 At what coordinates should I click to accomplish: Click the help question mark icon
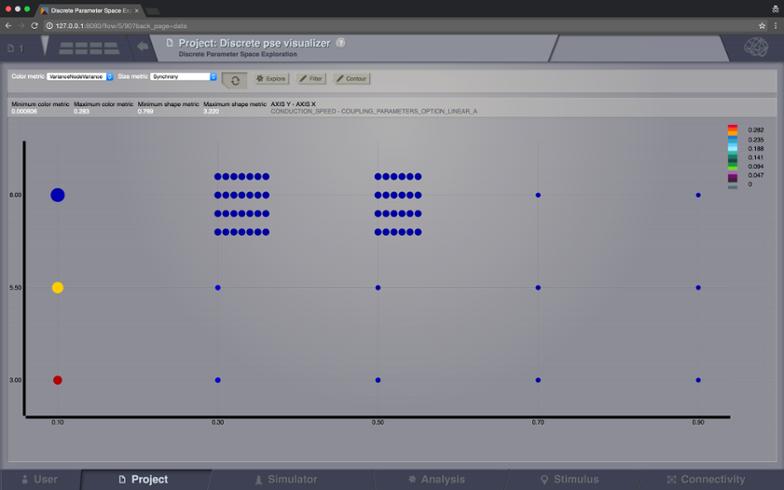[x=341, y=43]
